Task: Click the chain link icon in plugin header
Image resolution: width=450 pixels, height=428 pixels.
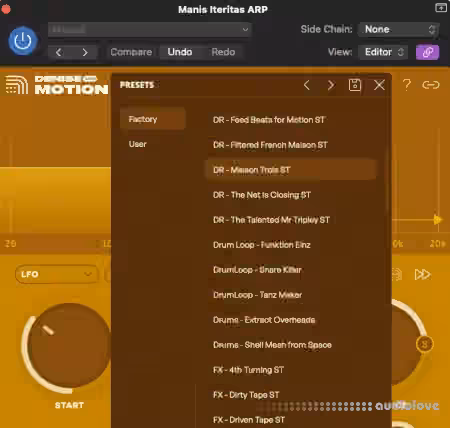Action: [x=431, y=85]
